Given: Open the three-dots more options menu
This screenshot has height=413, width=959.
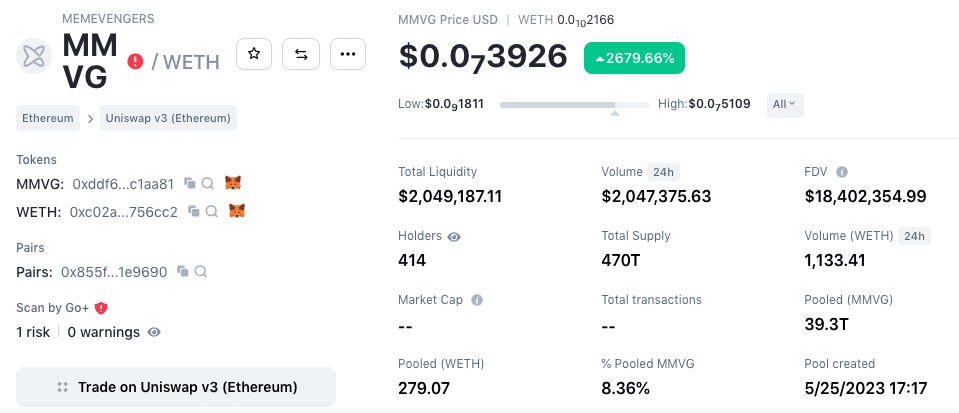Looking at the screenshot, I should [x=347, y=54].
